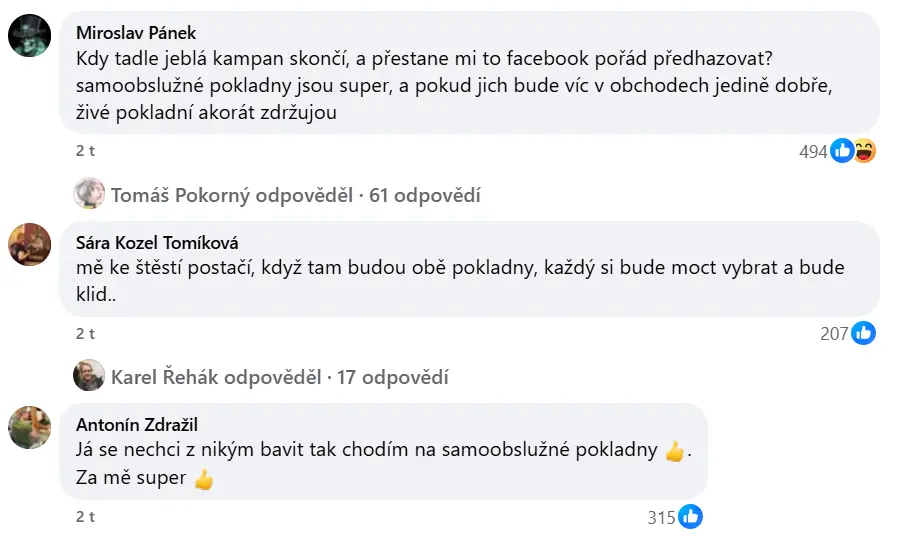
Task: Click Sára Kozel Tomíková's profile avatar
Action: click(x=30, y=244)
